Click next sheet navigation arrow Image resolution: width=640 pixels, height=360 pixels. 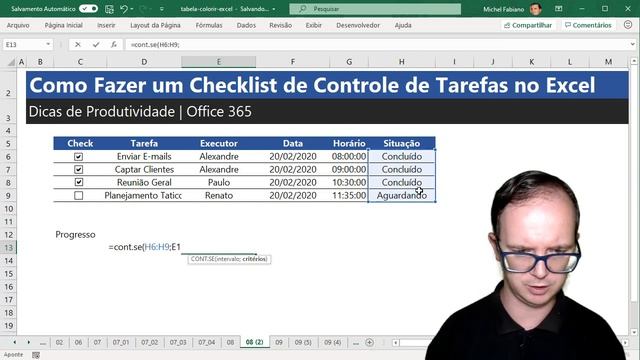coord(29,342)
